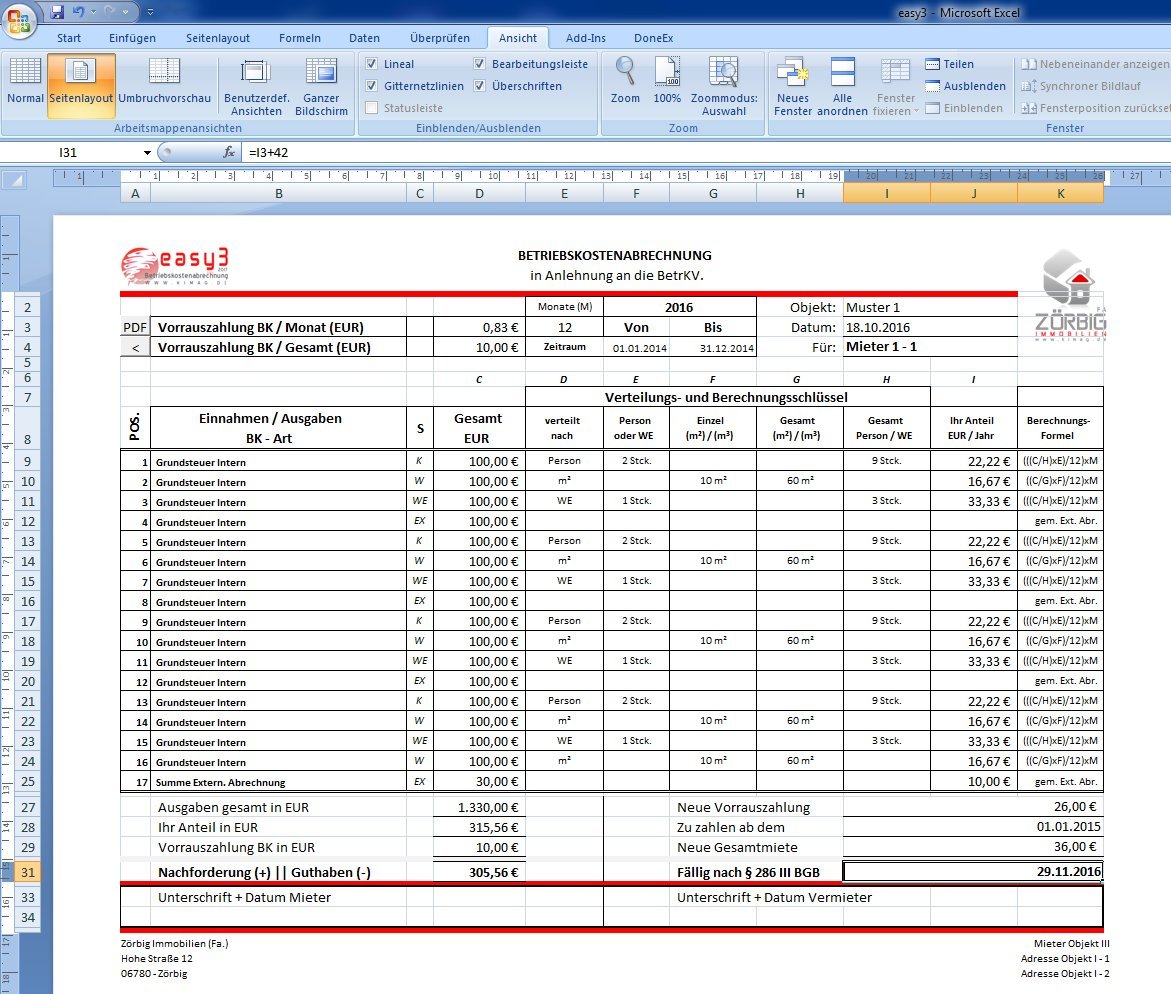
Task: Select column D header
Action: click(x=479, y=193)
